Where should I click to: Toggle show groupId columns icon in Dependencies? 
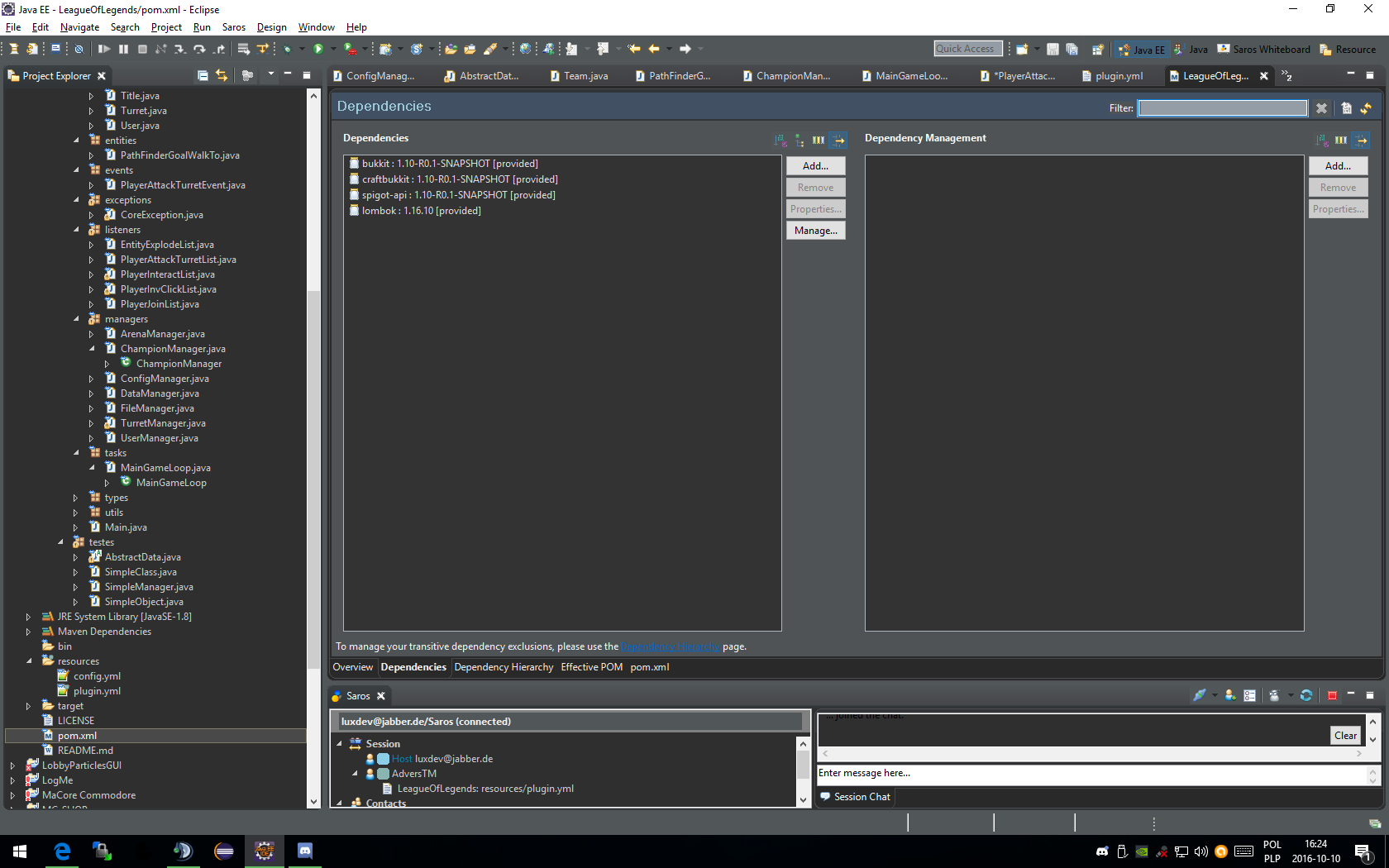818,140
